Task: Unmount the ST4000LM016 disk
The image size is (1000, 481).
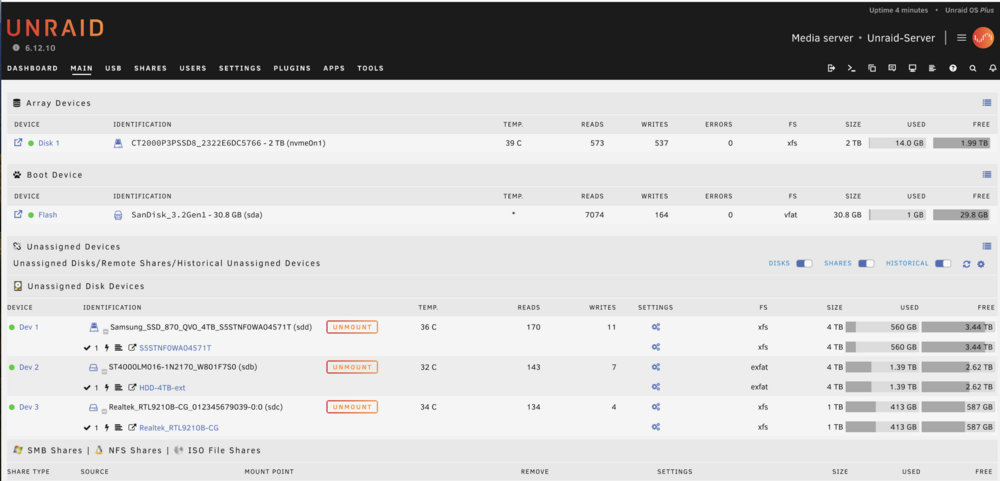Action: point(352,367)
